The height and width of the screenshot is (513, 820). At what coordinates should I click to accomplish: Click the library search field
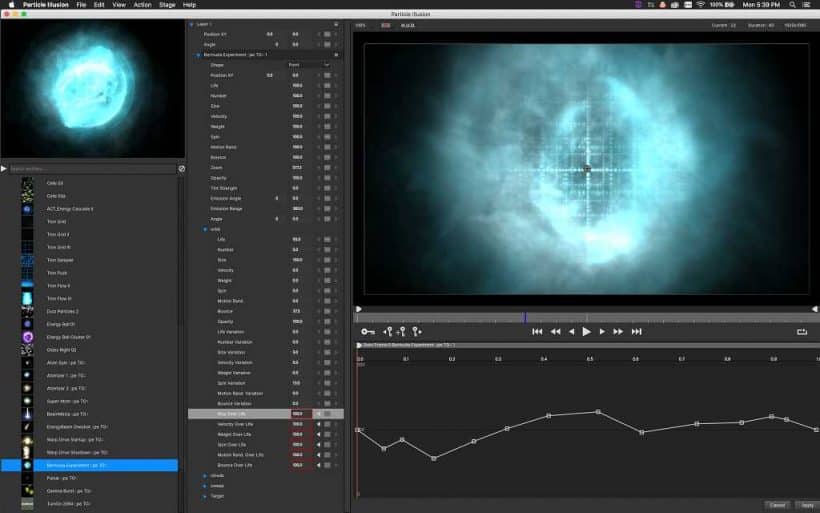click(x=92, y=169)
